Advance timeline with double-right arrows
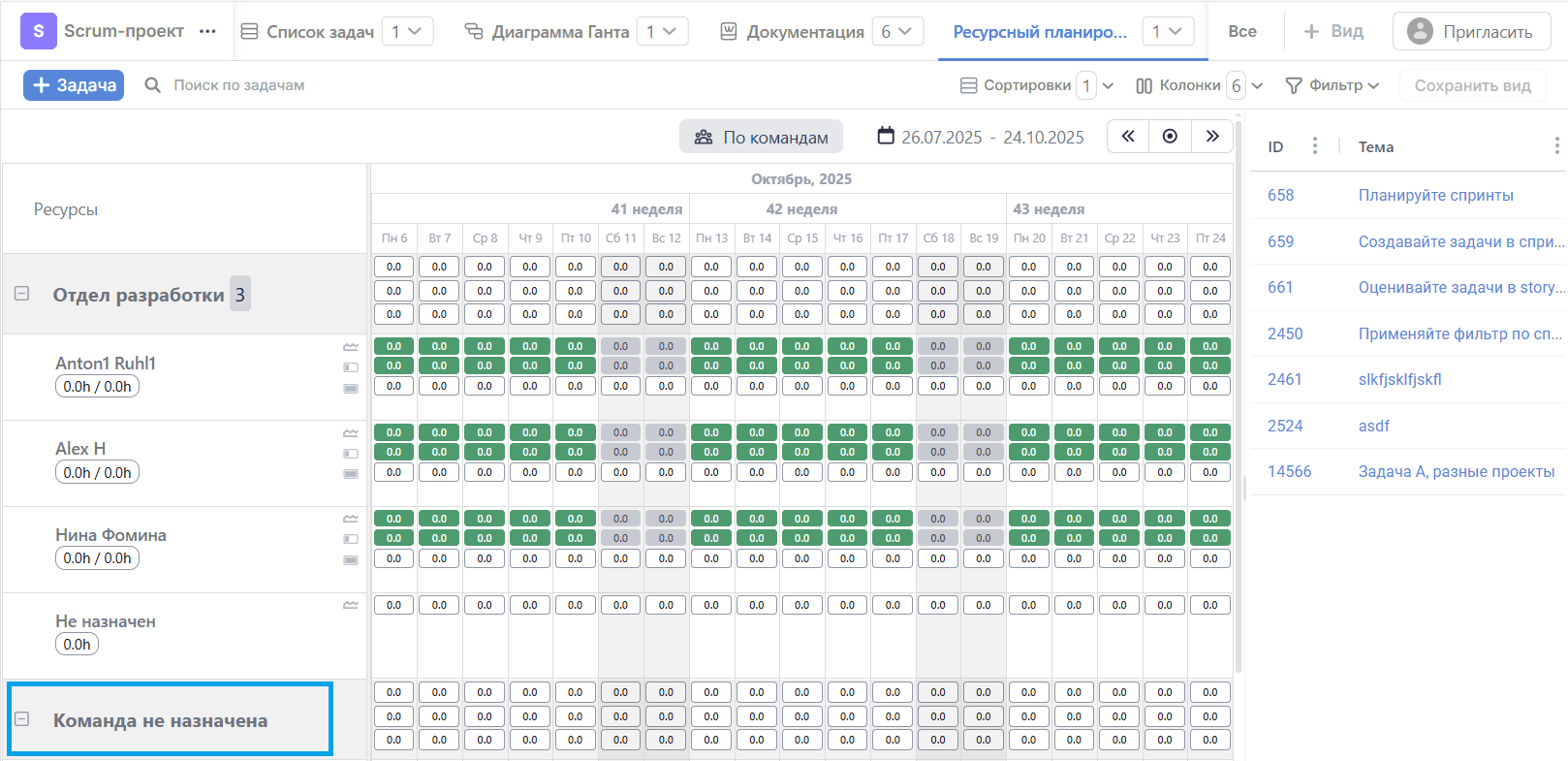The height and width of the screenshot is (761, 1568). tap(1211, 137)
